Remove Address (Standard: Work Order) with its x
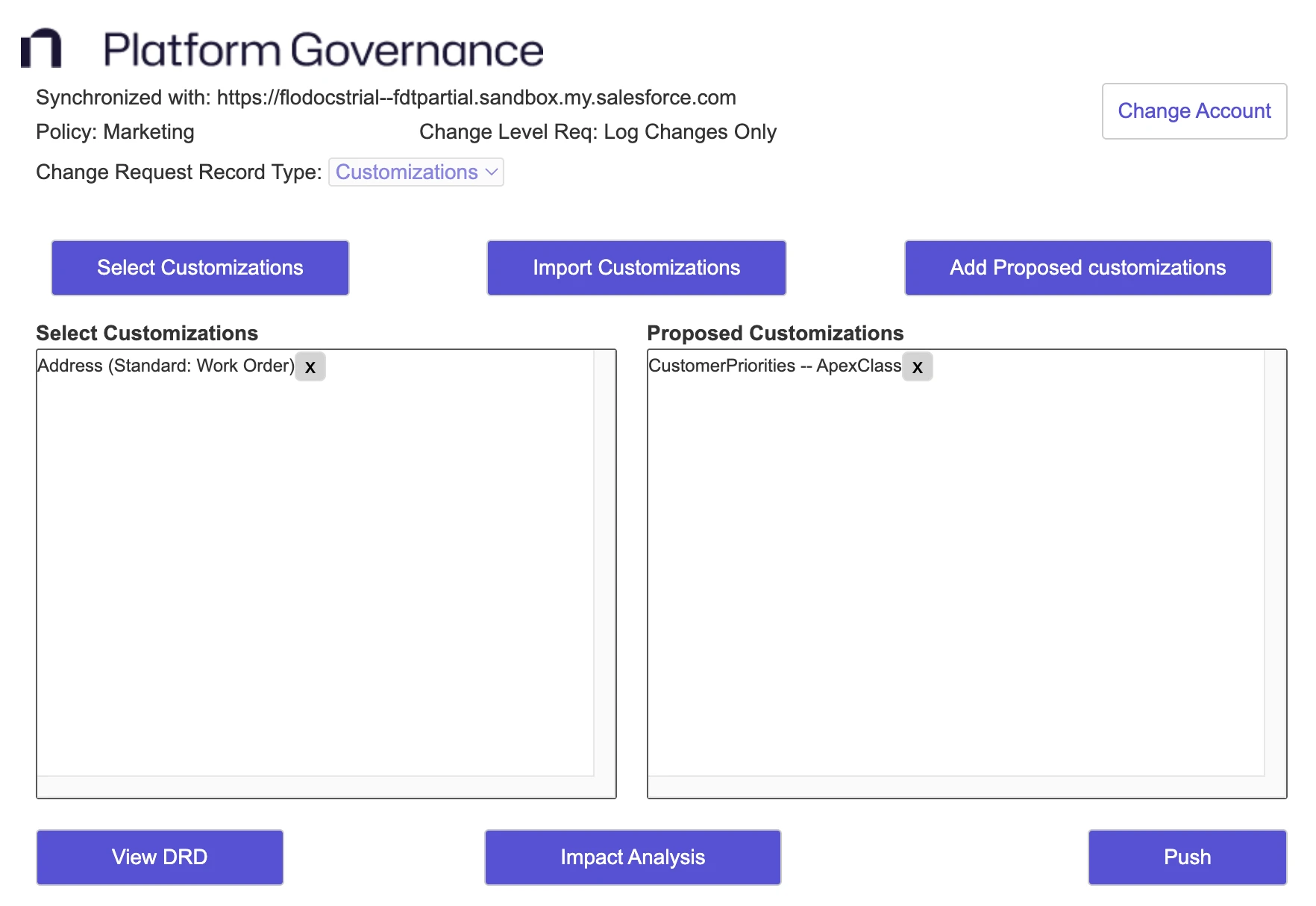The width and height of the screenshot is (1316, 906). click(x=310, y=367)
